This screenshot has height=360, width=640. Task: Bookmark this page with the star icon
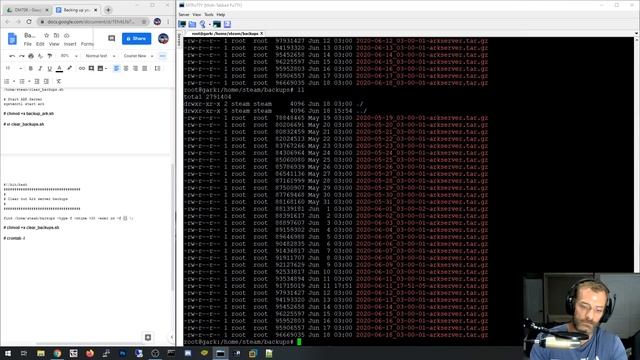pyautogui.click(x=144, y=22)
